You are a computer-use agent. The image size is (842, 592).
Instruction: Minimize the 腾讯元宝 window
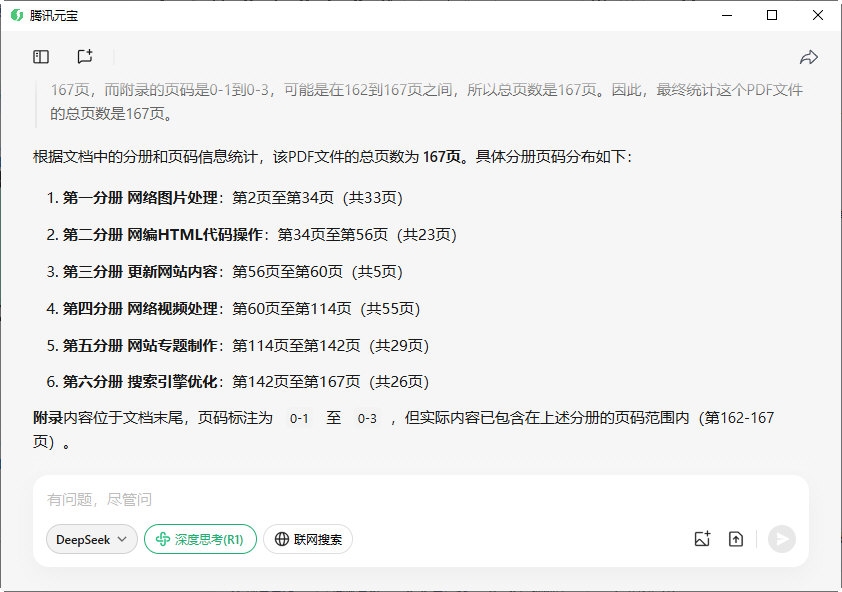click(727, 15)
